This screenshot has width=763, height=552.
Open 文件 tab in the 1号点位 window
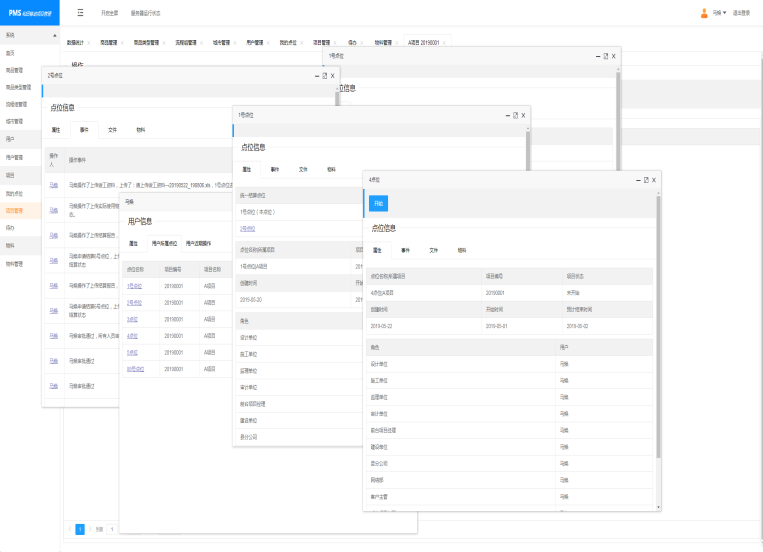302,170
